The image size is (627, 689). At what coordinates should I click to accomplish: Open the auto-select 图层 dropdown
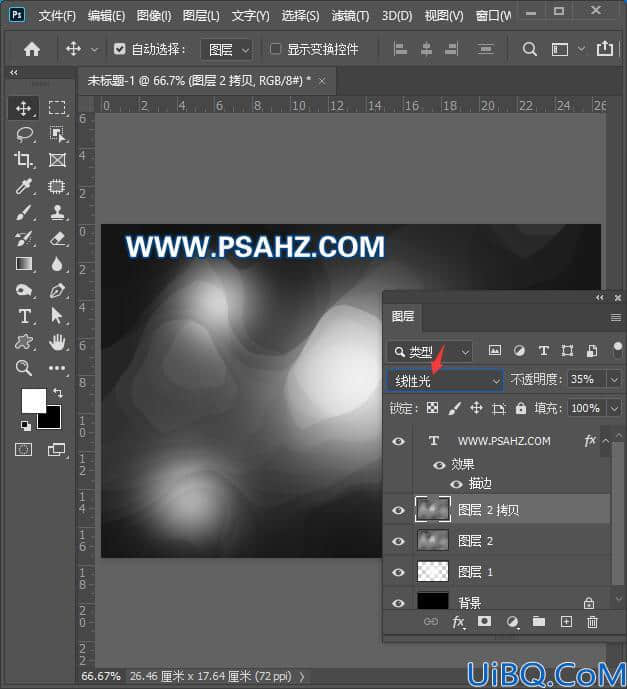coord(227,49)
